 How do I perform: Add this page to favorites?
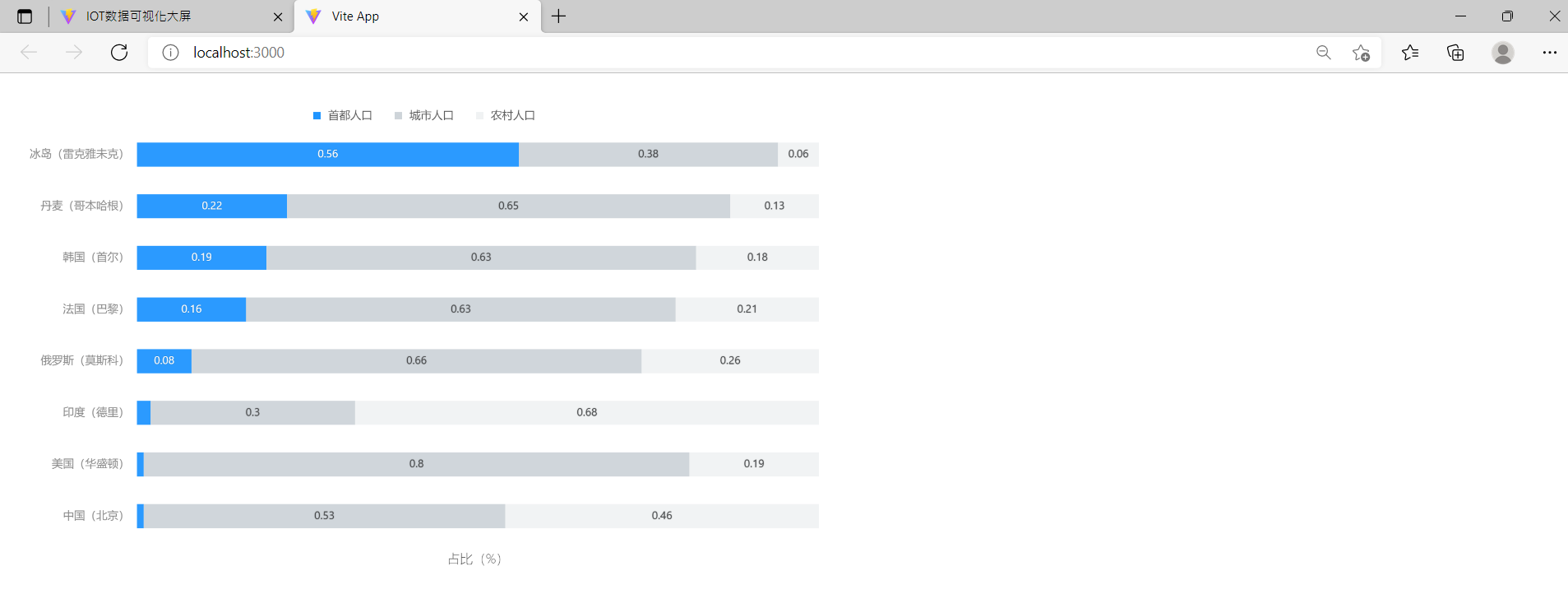point(1361,53)
